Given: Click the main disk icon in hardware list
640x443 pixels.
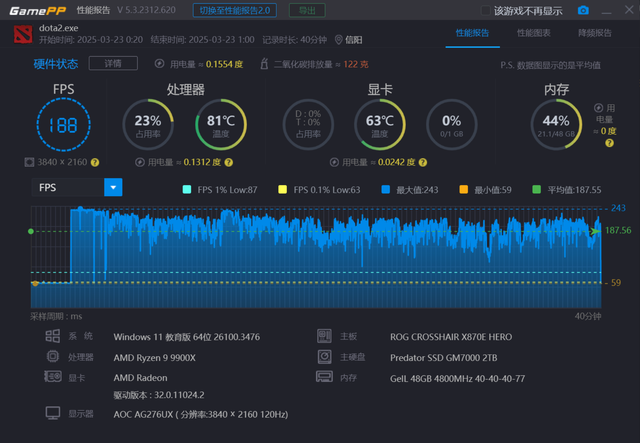Looking at the screenshot, I should (x=324, y=356).
